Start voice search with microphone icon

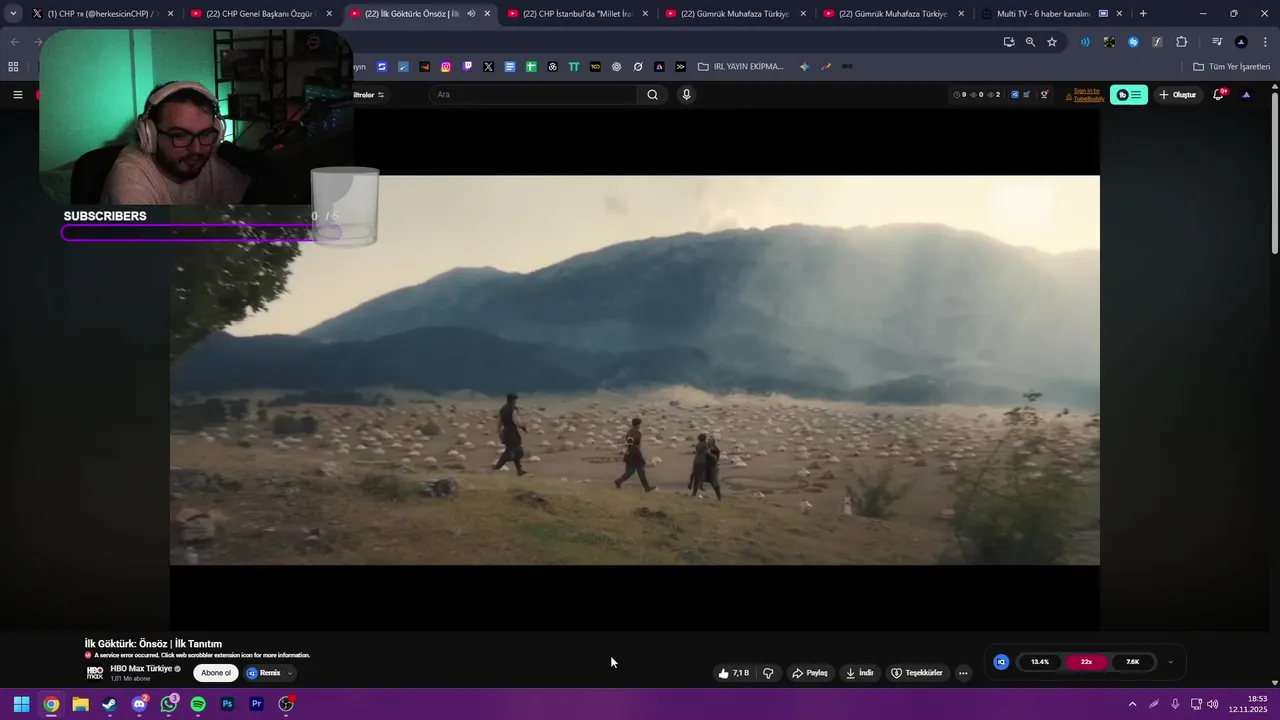[x=686, y=95]
